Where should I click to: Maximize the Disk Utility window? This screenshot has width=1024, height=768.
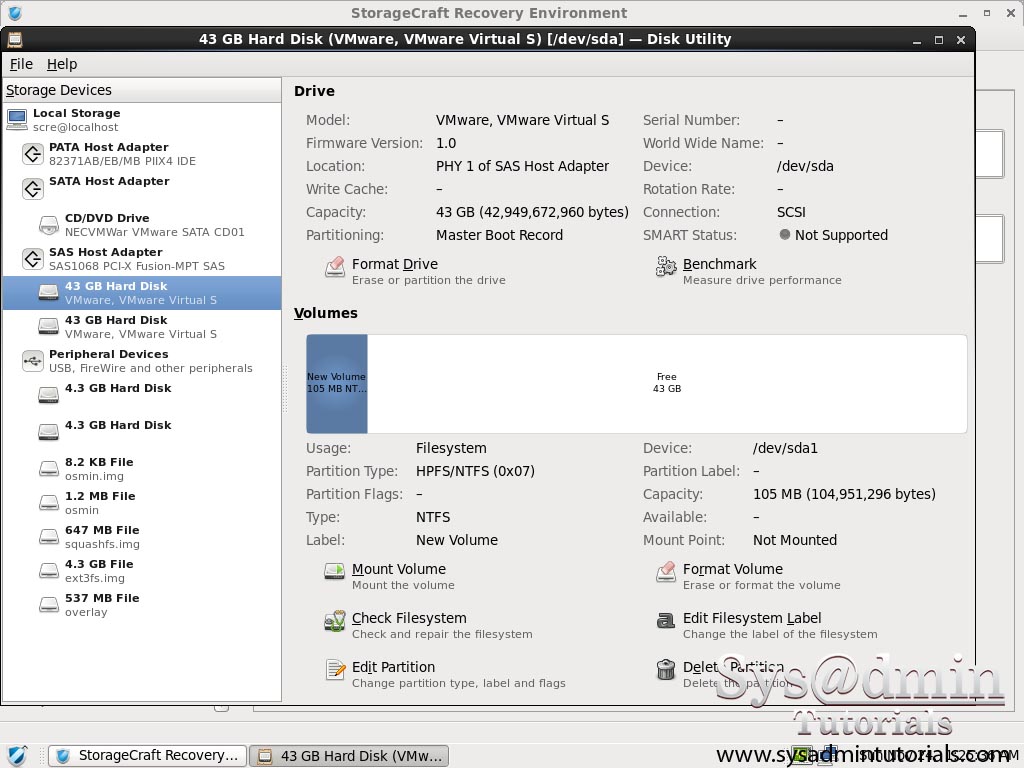(x=938, y=40)
